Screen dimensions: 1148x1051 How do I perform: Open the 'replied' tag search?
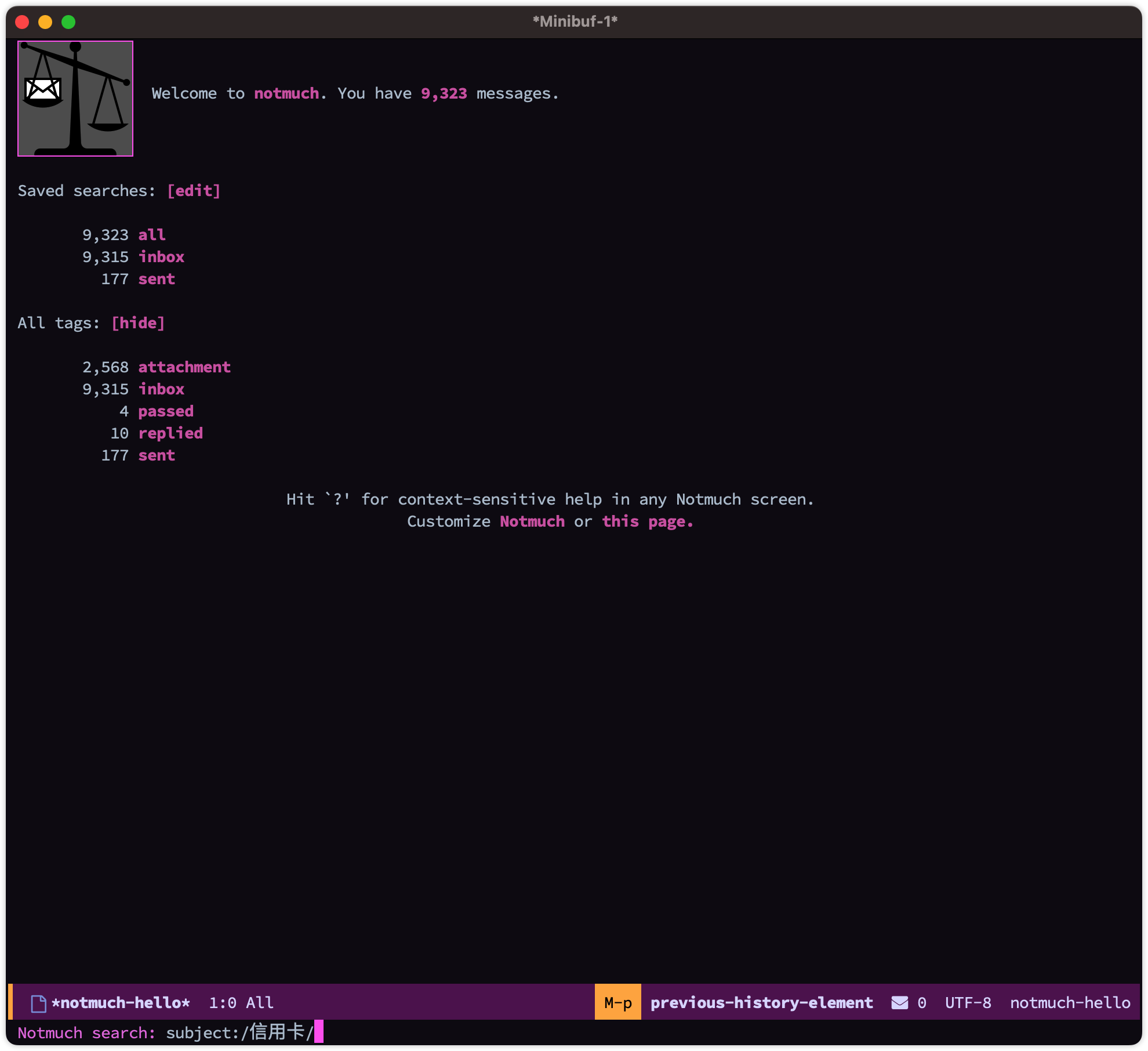(x=170, y=433)
